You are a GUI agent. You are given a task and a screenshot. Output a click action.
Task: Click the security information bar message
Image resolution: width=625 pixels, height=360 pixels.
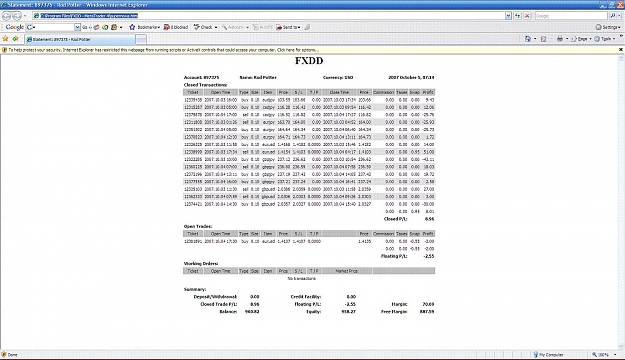pyautogui.click(x=163, y=50)
